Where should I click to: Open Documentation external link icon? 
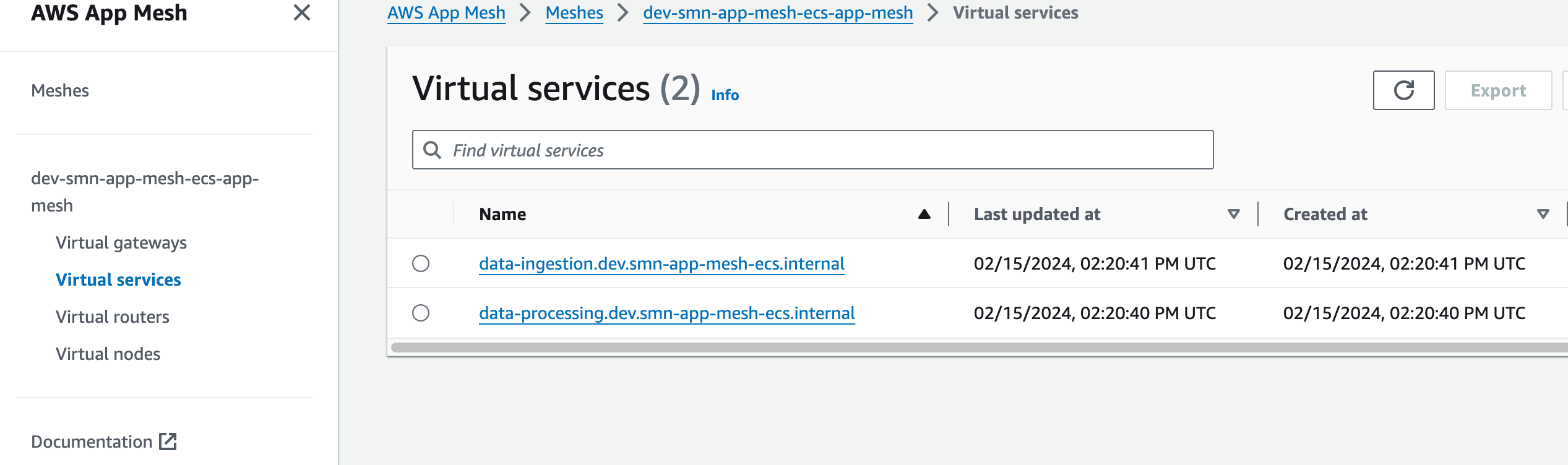168,442
